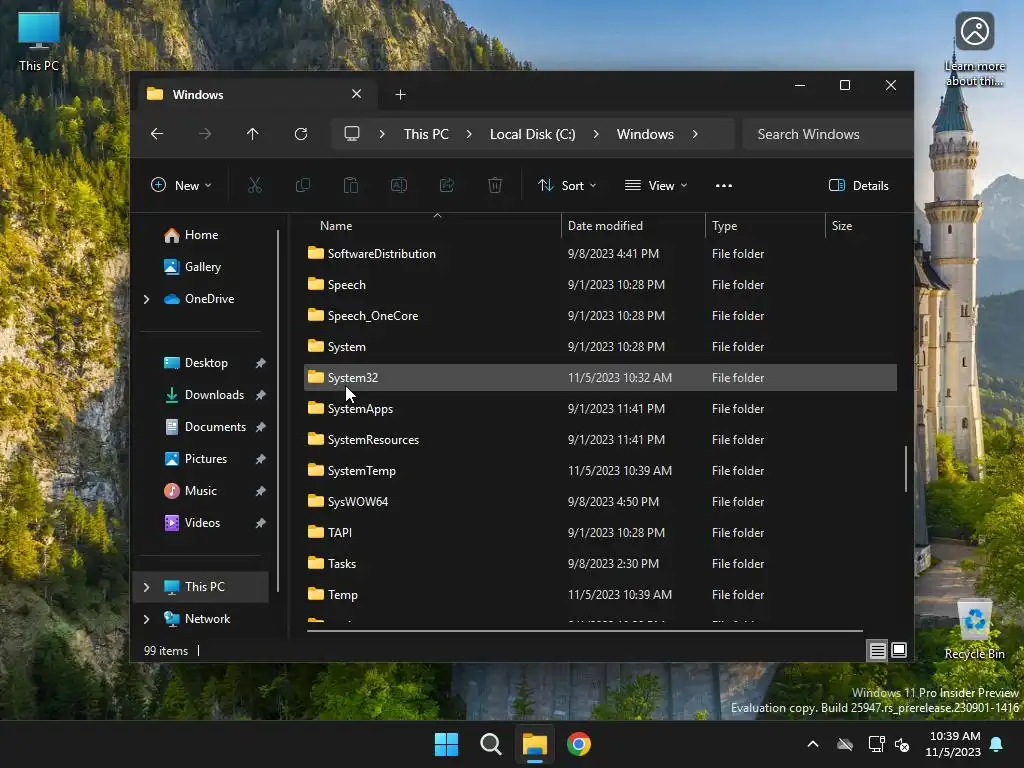
Task: Toggle the Details pane button
Action: (x=859, y=185)
